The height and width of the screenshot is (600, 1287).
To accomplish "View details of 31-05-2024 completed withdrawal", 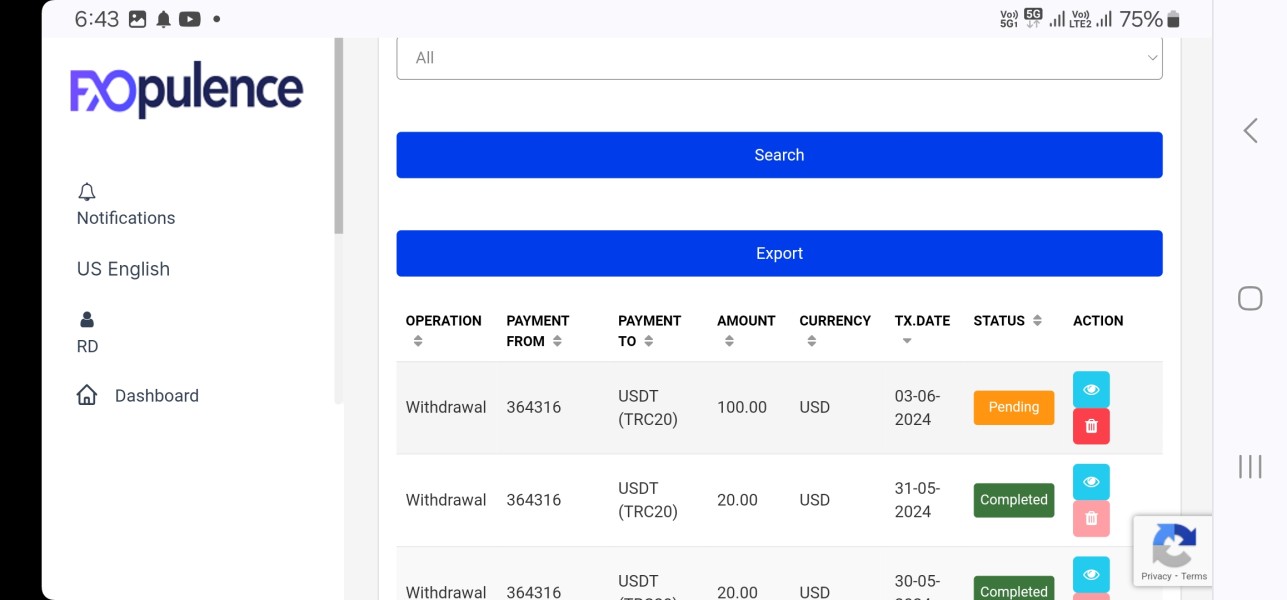I will click(1091, 482).
